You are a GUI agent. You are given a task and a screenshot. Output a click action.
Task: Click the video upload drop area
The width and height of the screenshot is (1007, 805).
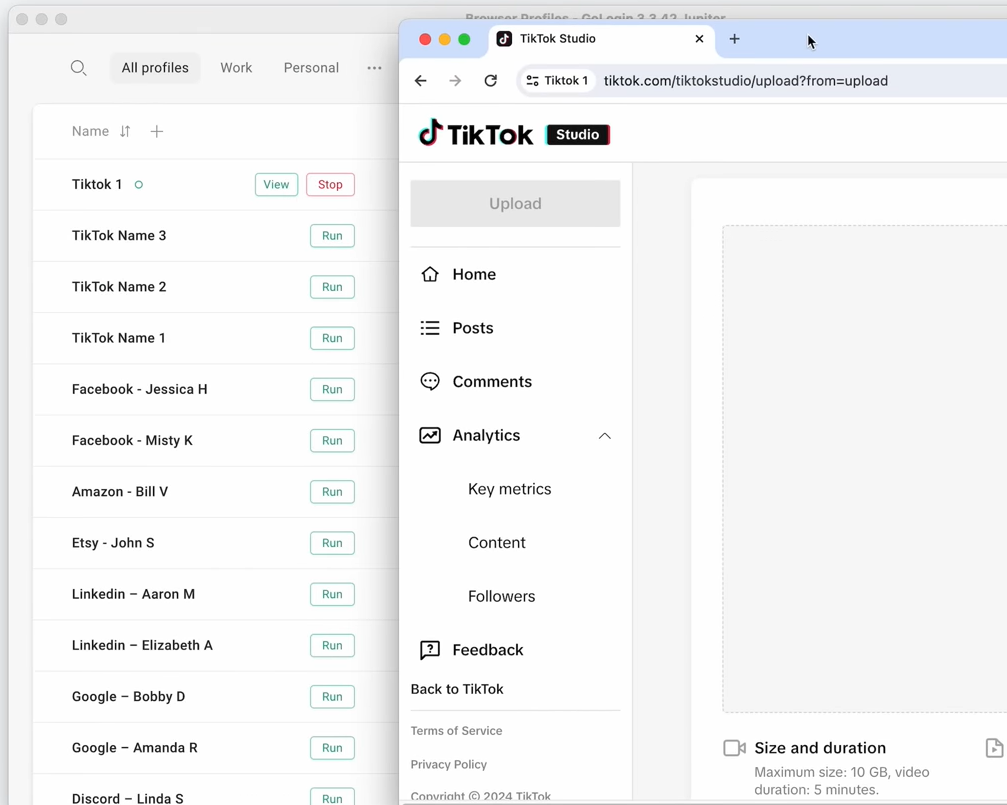click(x=864, y=469)
